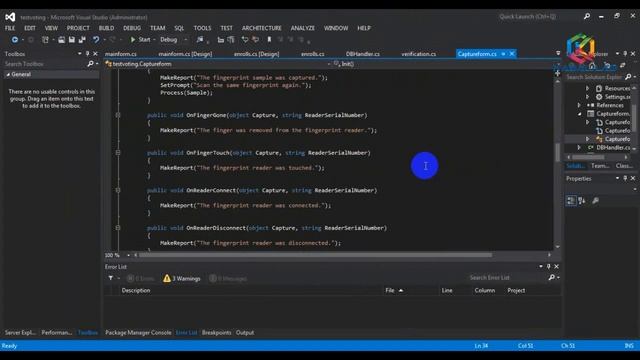This screenshot has width=640, height=360.
Task: Open the HELP menu
Action: tap(364, 28)
